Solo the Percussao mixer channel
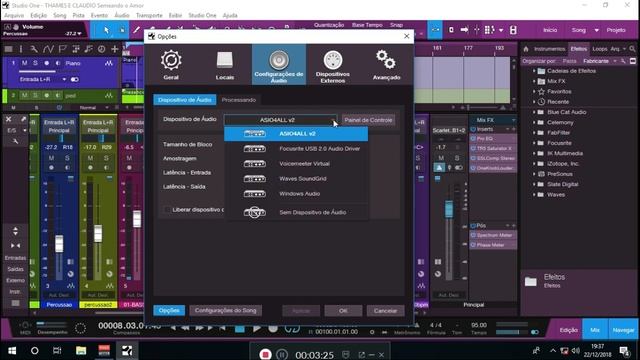This screenshot has height=360, width=640. pyautogui.click(x=67, y=158)
